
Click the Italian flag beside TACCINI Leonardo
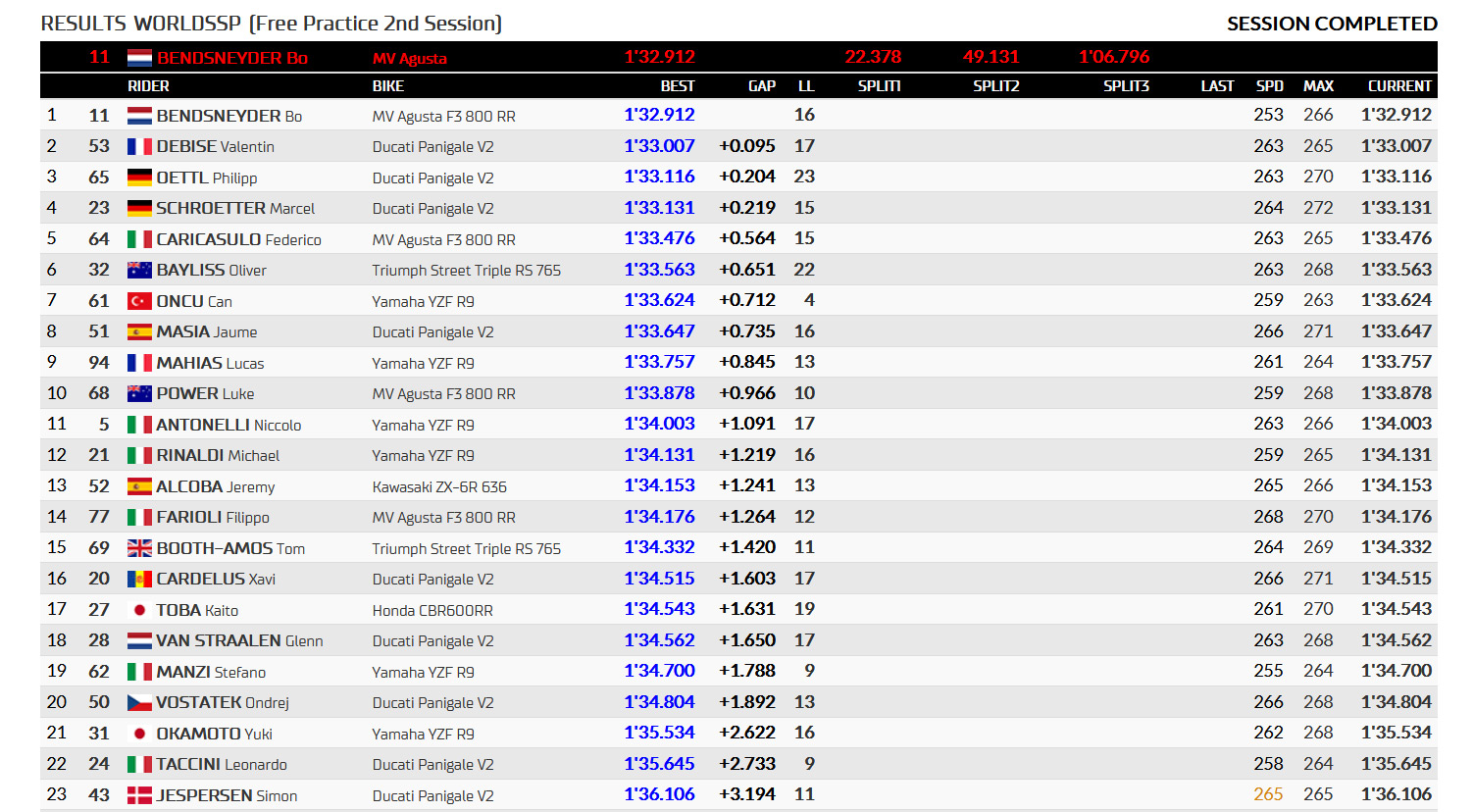[139, 764]
